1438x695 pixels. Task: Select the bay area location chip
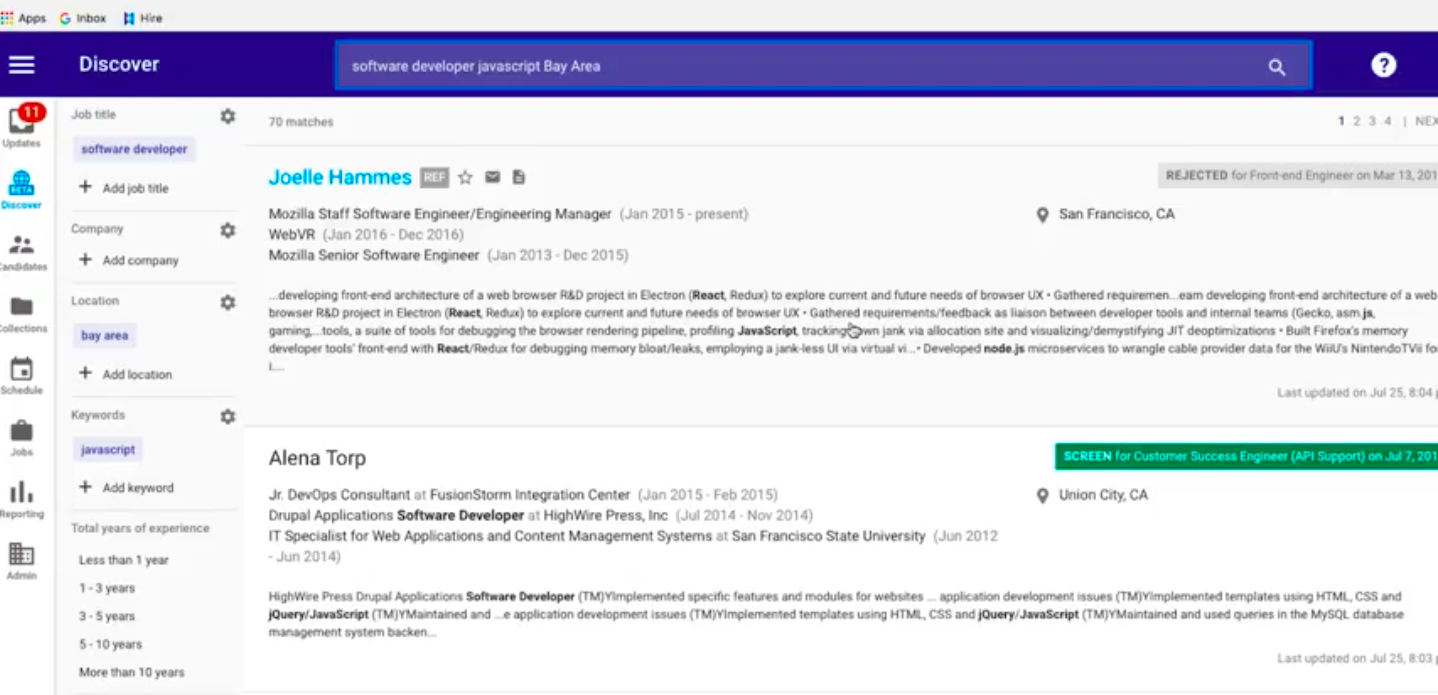tap(105, 336)
